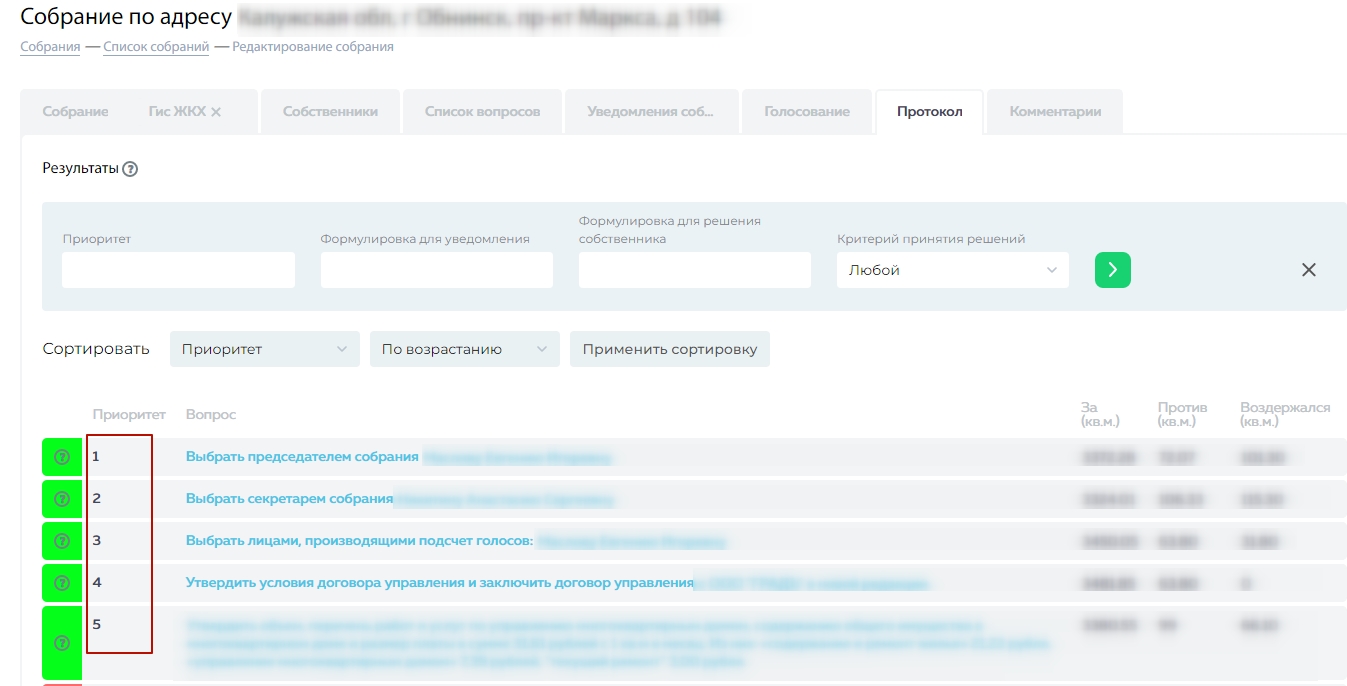The width and height of the screenshot is (1347, 686).
Task: Open the По возрастанию order dropdown
Action: click(x=464, y=349)
